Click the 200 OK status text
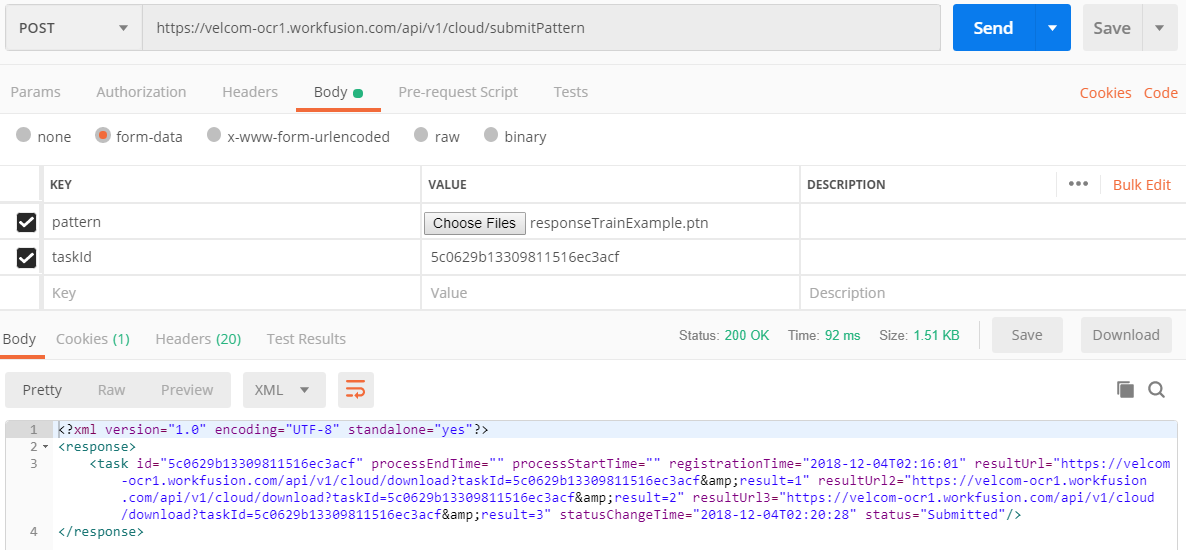The width and height of the screenshot is (1186, 550). coord(747,335)
